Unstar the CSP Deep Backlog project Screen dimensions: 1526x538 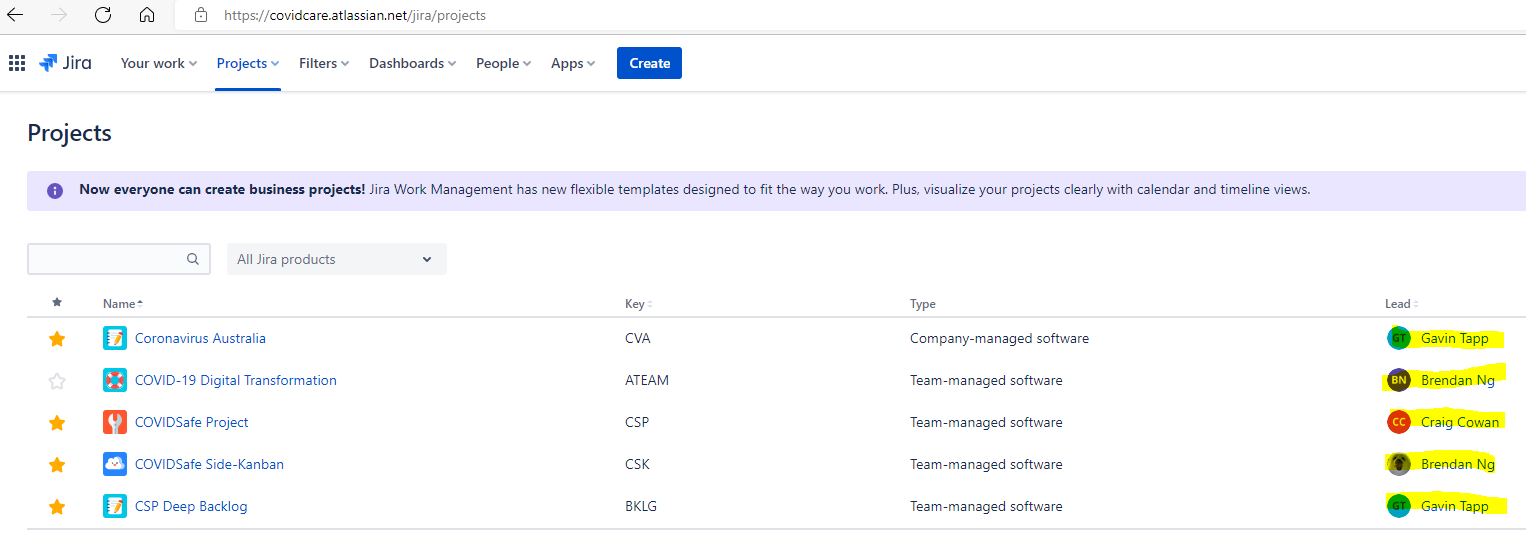coord(57,507)
